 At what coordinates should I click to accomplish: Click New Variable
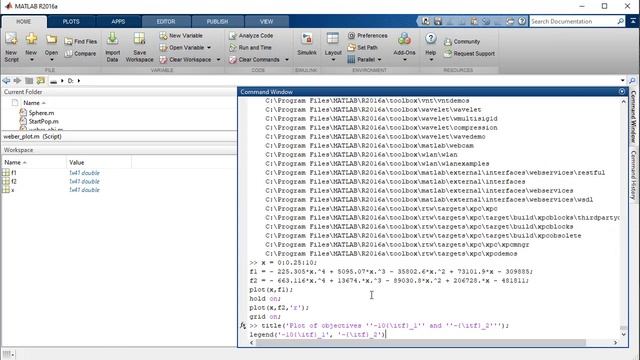pos(181,36)
